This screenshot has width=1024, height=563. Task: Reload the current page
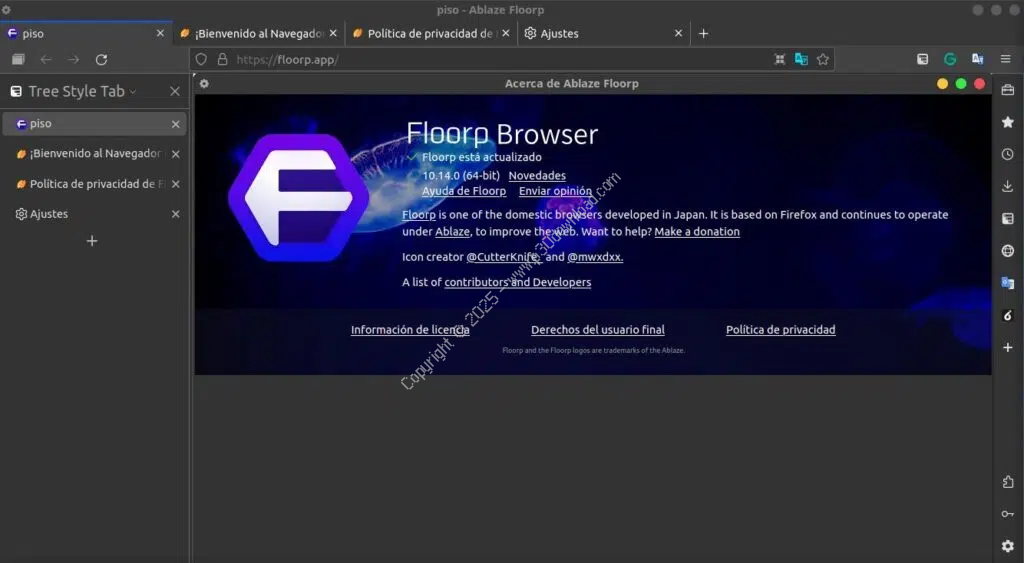pos(101,59)
